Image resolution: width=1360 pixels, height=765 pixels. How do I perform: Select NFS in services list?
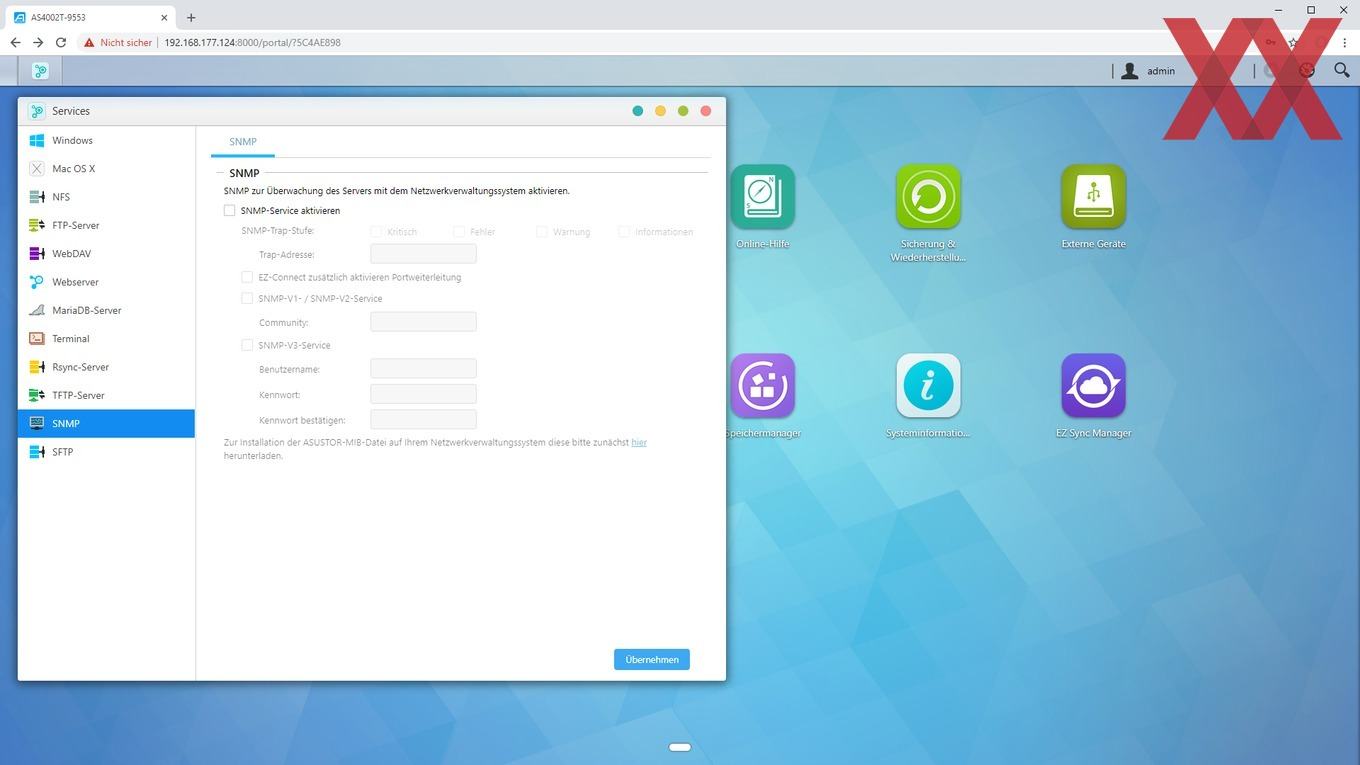tap(106, 197)
